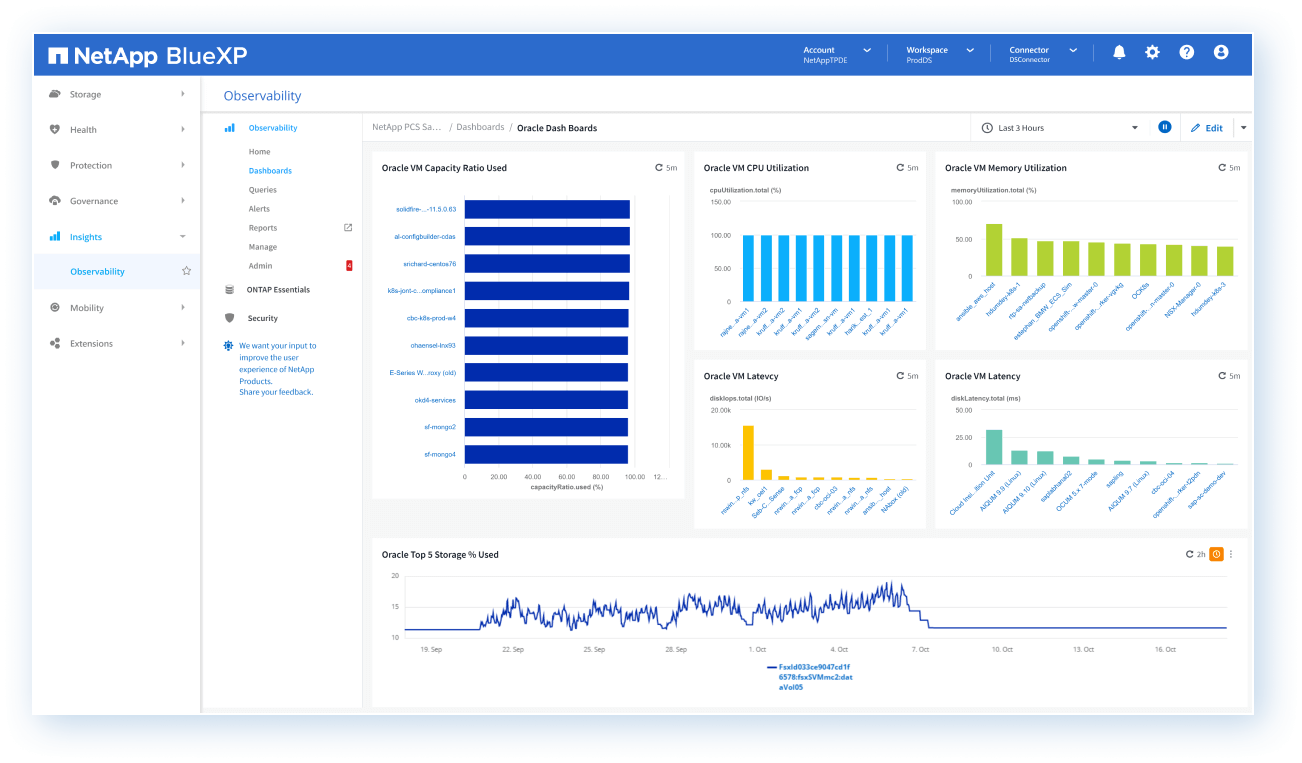Click the Share your feedback link
Screen dimensions: 1302x763
(276, 392)
